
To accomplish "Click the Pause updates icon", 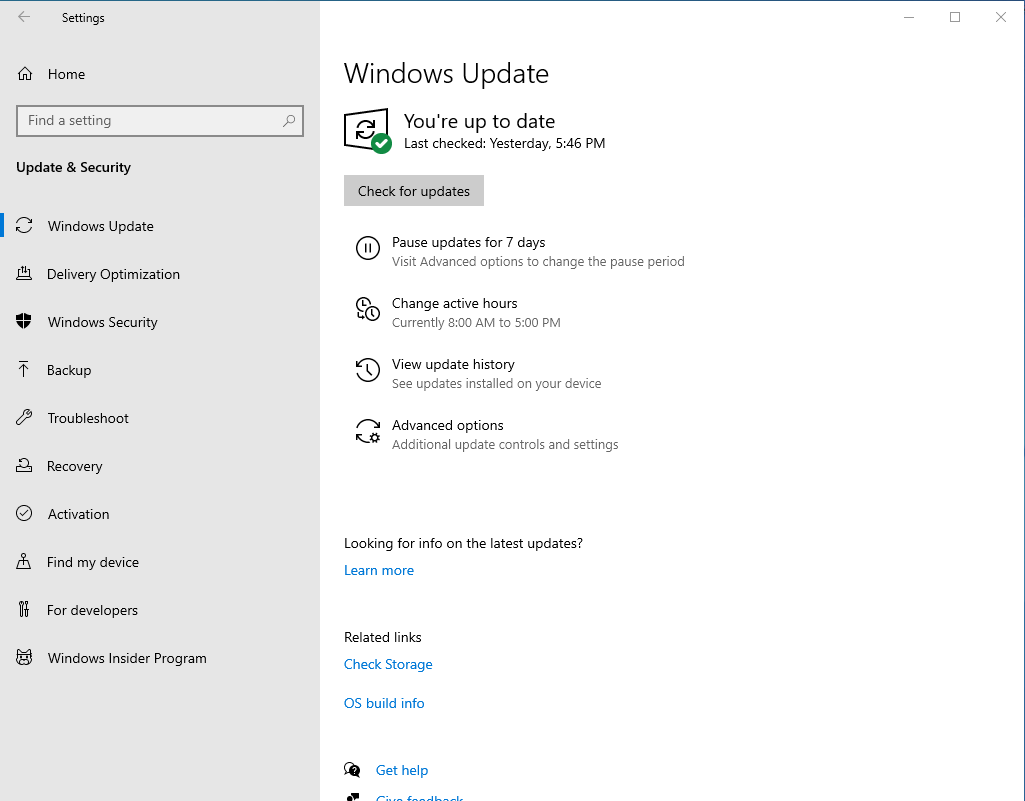I will 368,248.
